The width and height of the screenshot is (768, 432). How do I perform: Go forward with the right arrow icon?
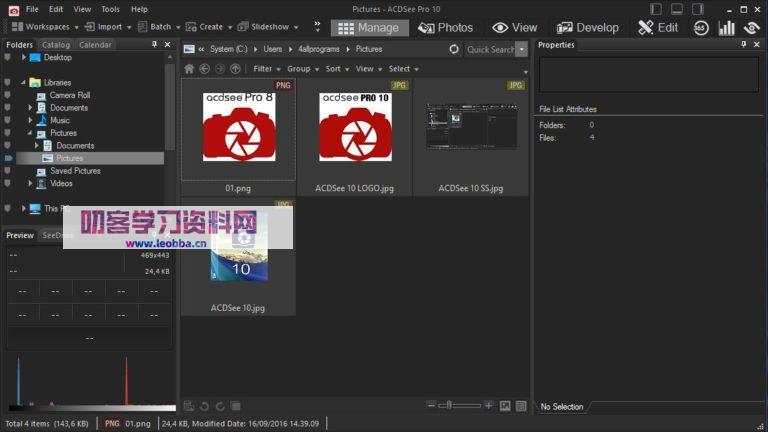[220, 69]
